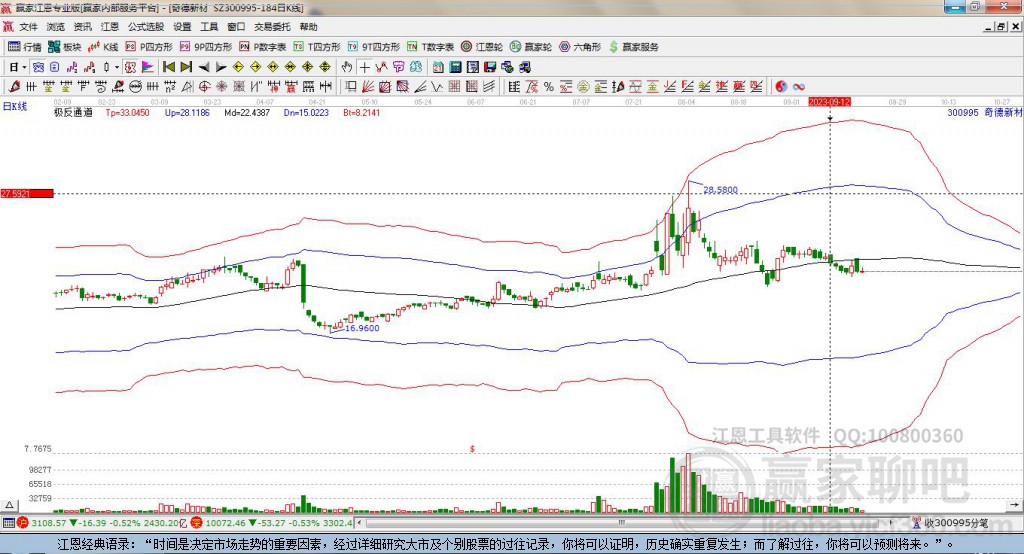Click the 收300995分笔 status button
The height and width of the screenshot is (554, 1024).
950,523
